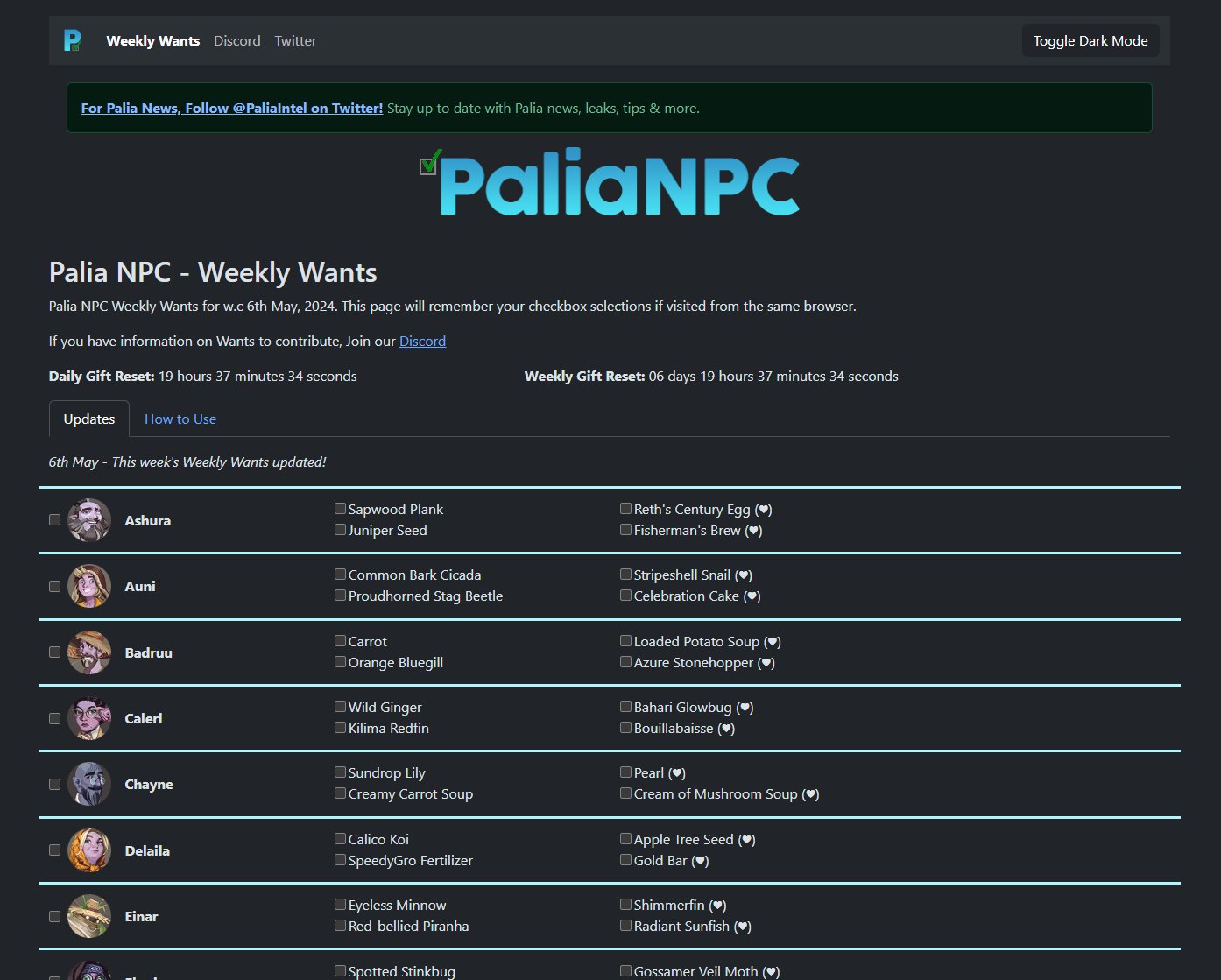Click the Ashura name label
The height and width of the screenshot is (980, 1221).
click(148, 520)
